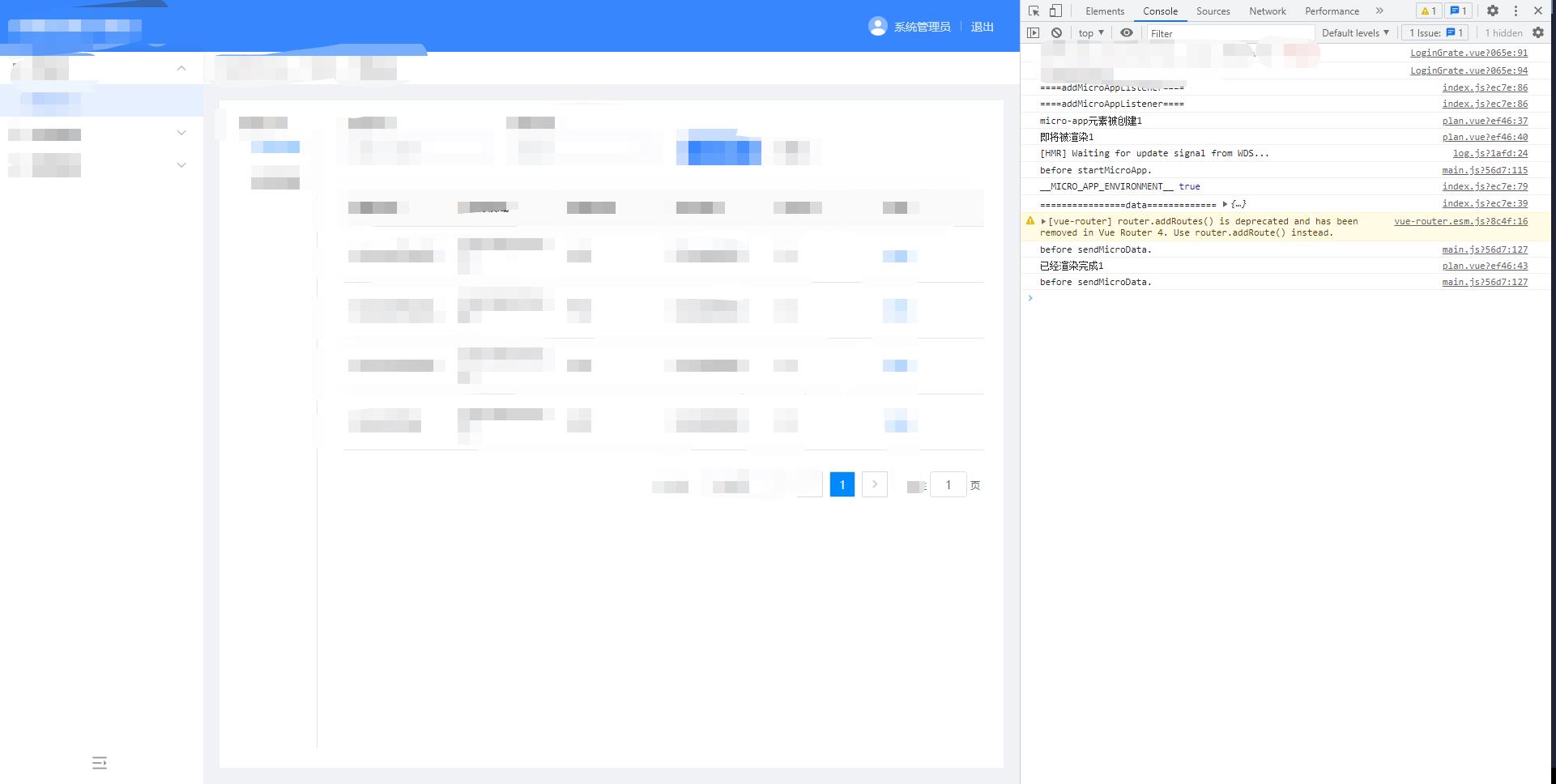Click the next page pagination arrow

tap(875, 484)
